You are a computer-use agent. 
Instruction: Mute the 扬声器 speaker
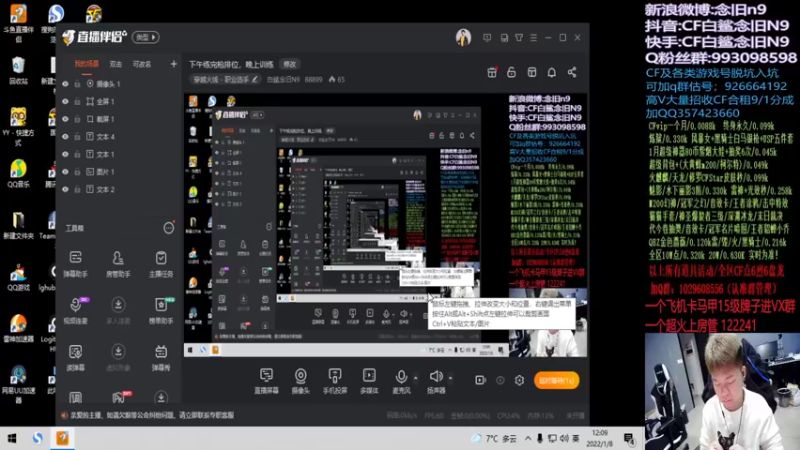436,381
